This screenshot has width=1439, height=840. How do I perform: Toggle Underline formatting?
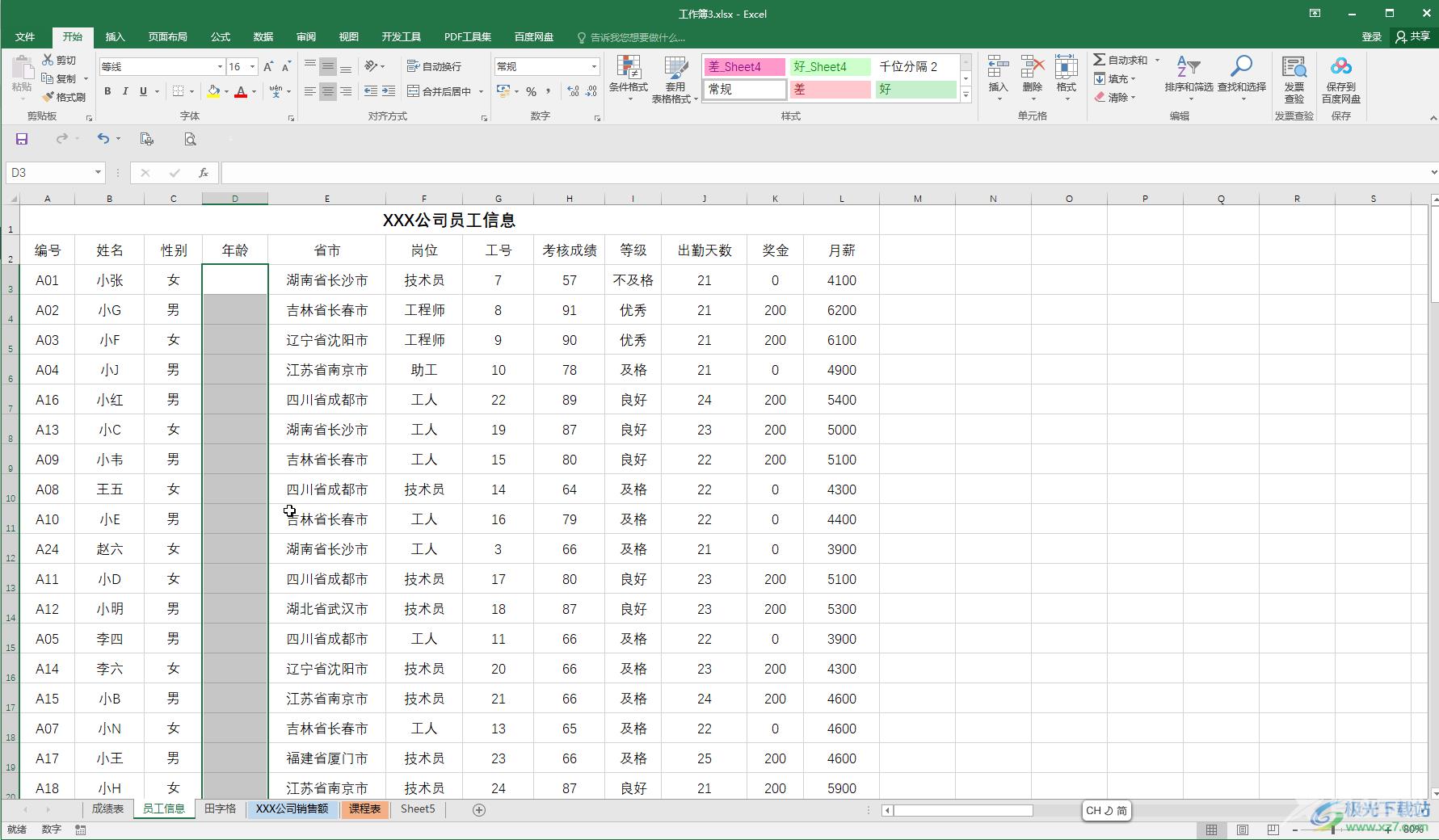(x=143, y=91)
